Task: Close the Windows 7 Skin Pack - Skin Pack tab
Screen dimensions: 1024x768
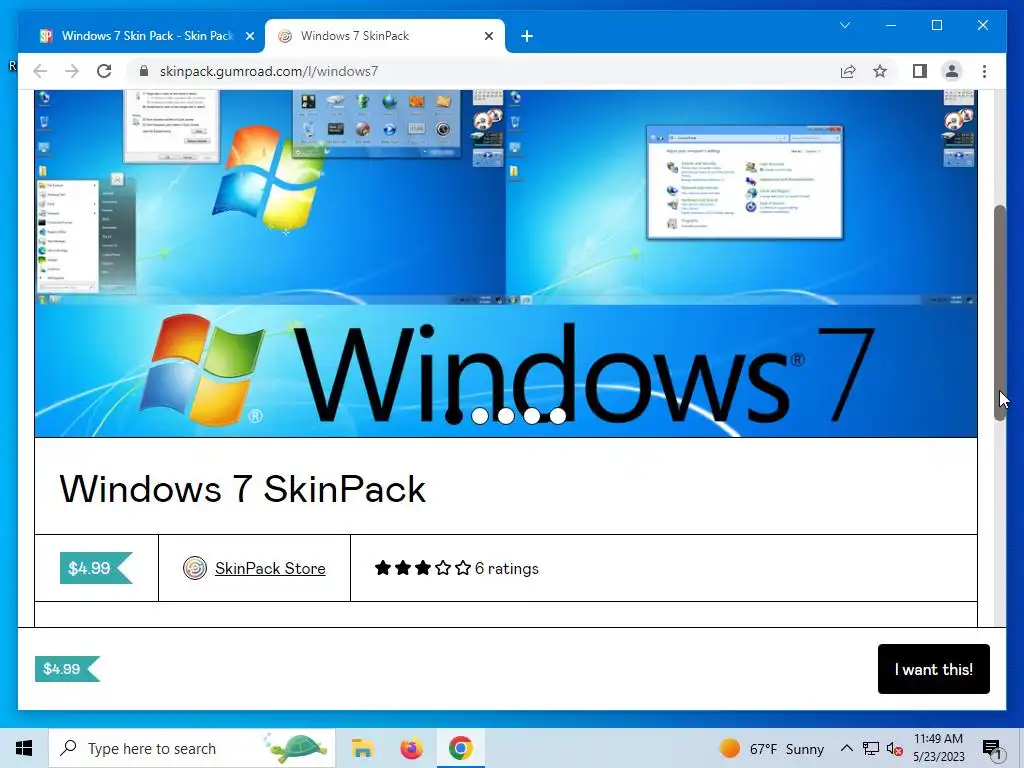Action: point(249,36)
